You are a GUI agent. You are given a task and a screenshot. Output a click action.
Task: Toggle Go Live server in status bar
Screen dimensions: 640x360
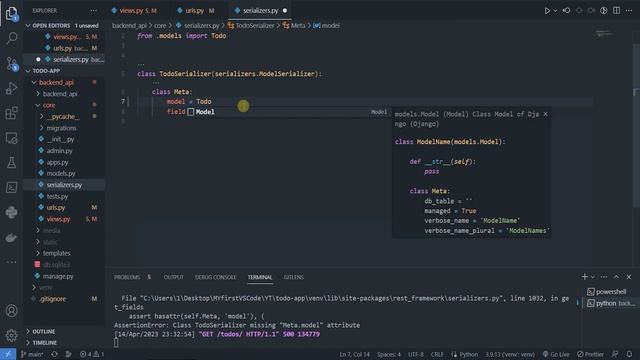(556, 354)
